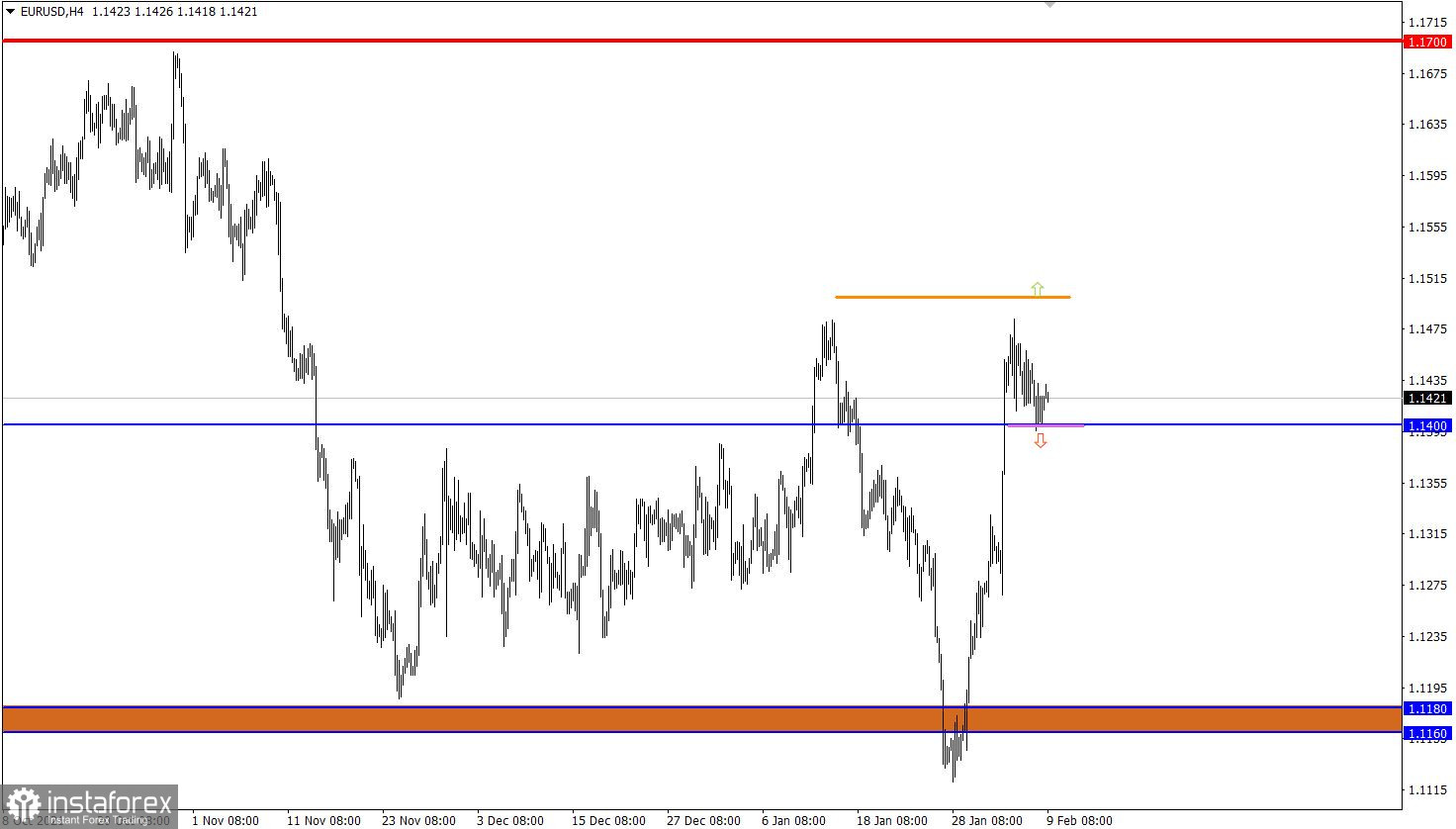
Task: Click the 1.1275 price scale value
Action: coord(1427,585)
